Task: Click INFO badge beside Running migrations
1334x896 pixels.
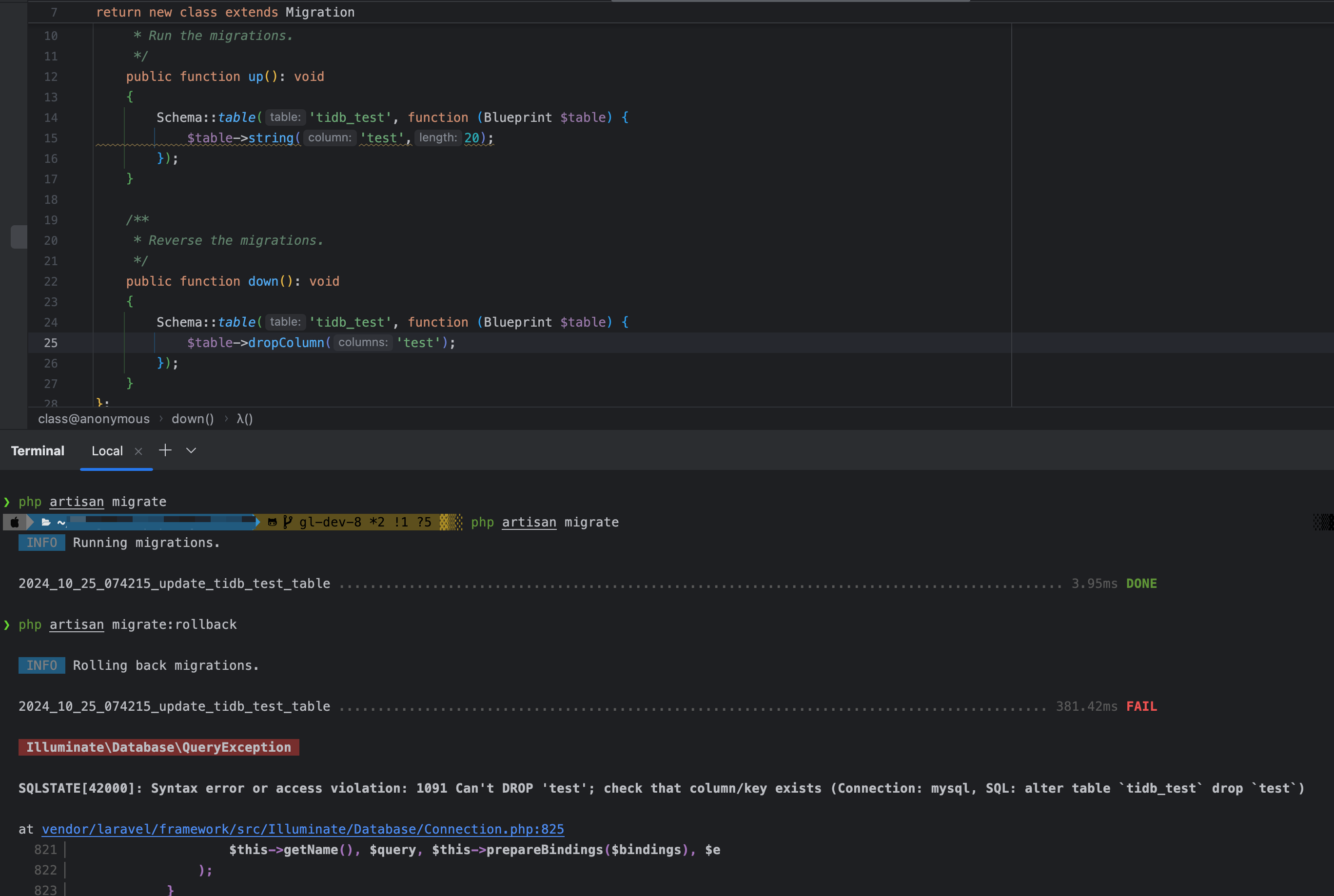Action: pos(42,542)
